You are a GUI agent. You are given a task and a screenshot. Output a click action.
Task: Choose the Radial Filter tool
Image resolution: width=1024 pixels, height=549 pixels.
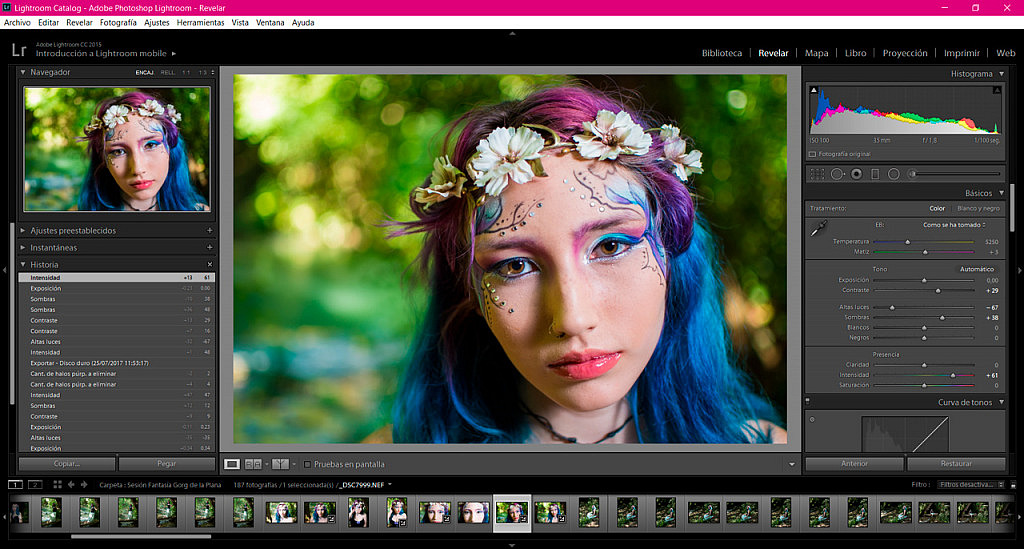pyautogui.click(x=893, y=174)
